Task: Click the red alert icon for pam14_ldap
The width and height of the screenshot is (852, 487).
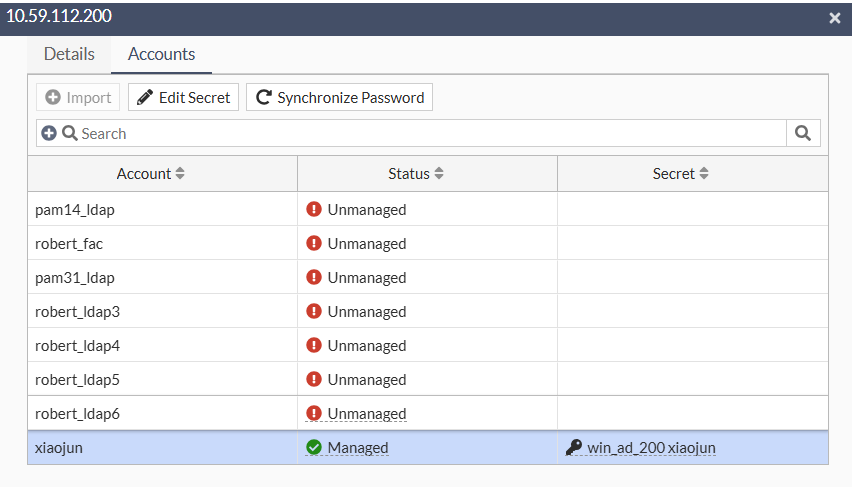Action: 314,209
